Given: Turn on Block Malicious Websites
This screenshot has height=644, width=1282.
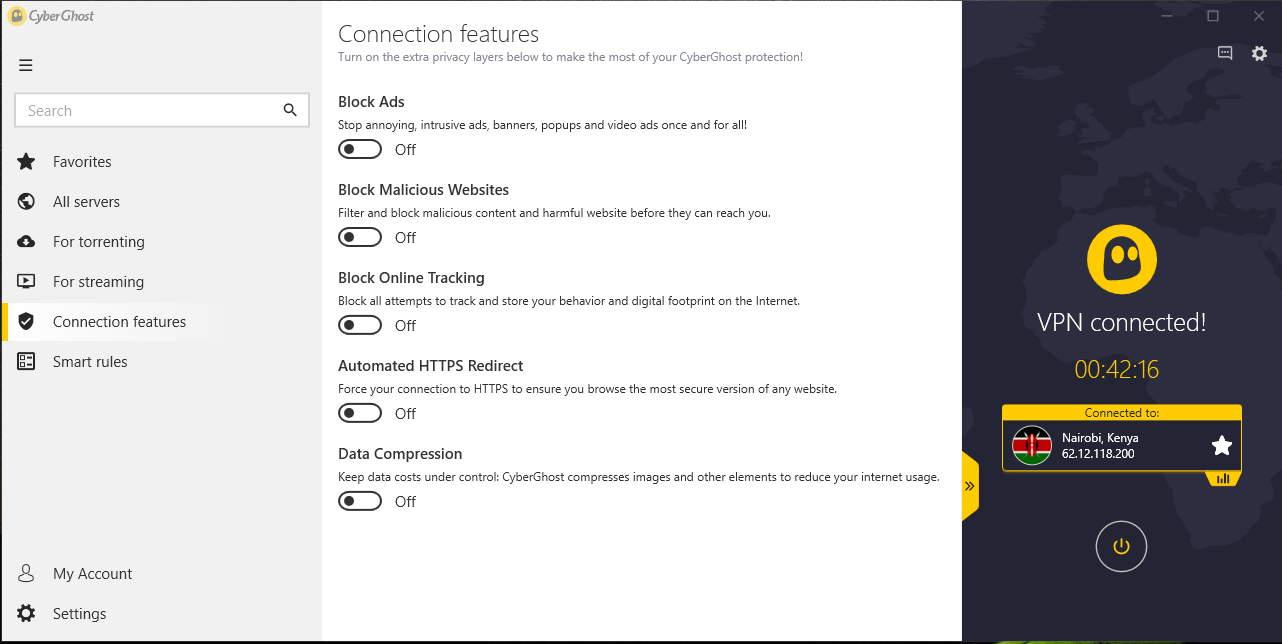Looking at the screenshot, I should coord(360,238).
